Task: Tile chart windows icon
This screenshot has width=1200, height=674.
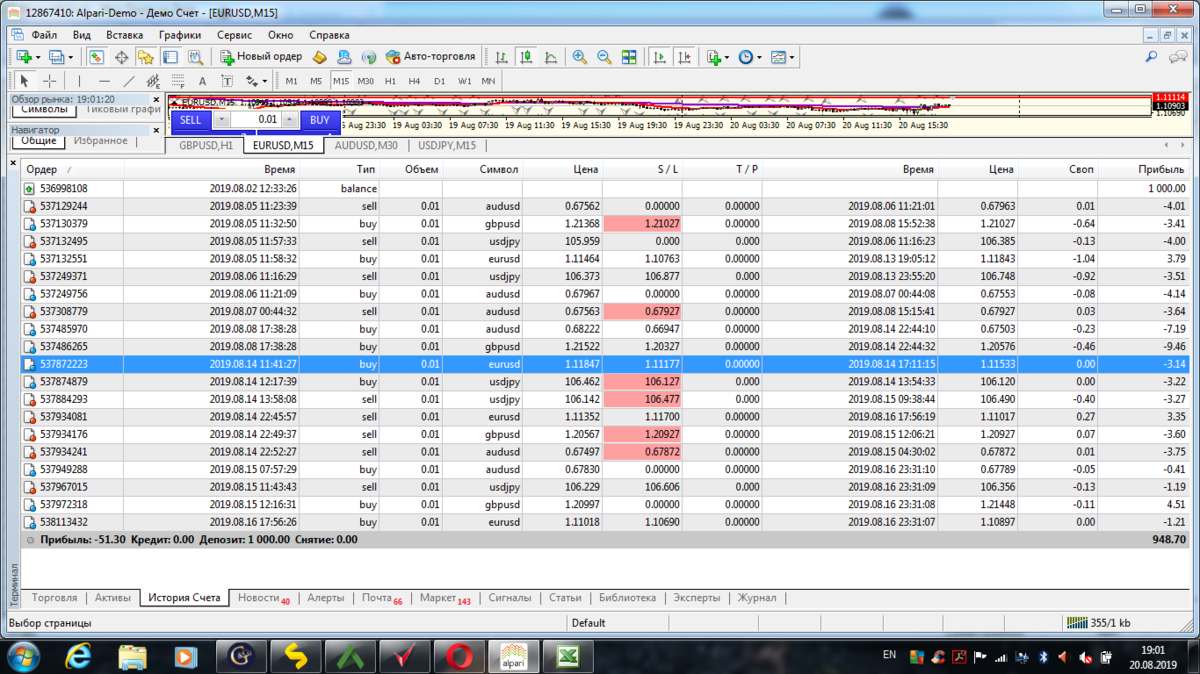Action: (629, 57)
